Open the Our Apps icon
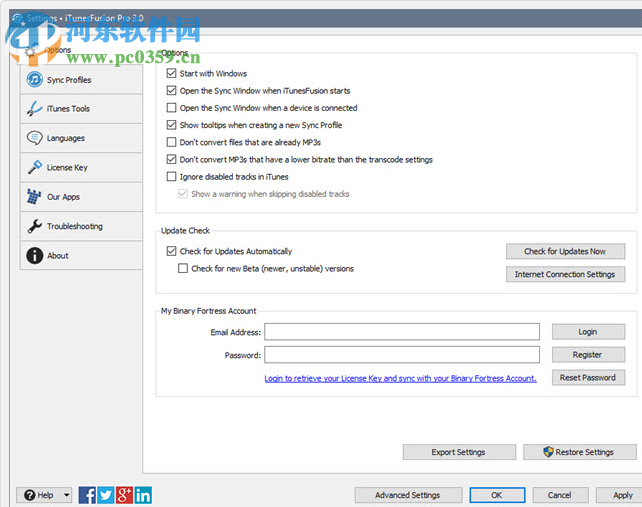This screenshot has width=642, height=507. [34, 197]
